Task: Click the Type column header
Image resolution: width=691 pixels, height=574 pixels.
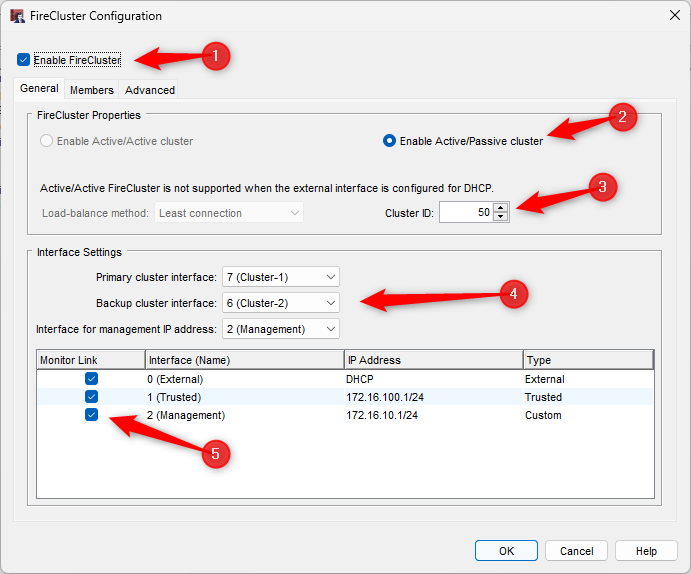Action: (x=588, y=360)
